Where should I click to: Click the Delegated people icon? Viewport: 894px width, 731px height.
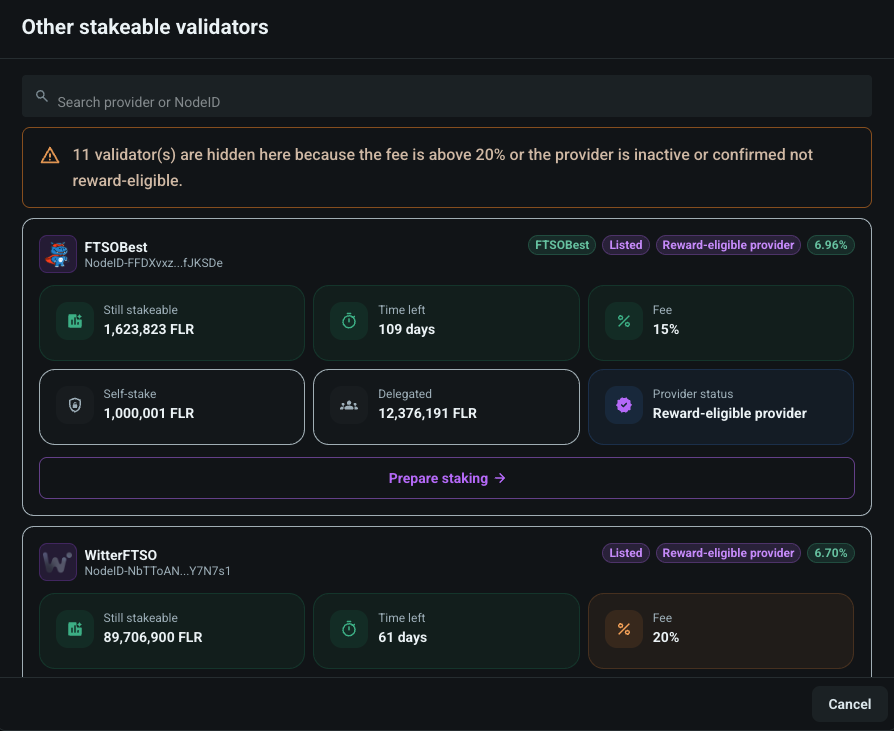point(349,405)
